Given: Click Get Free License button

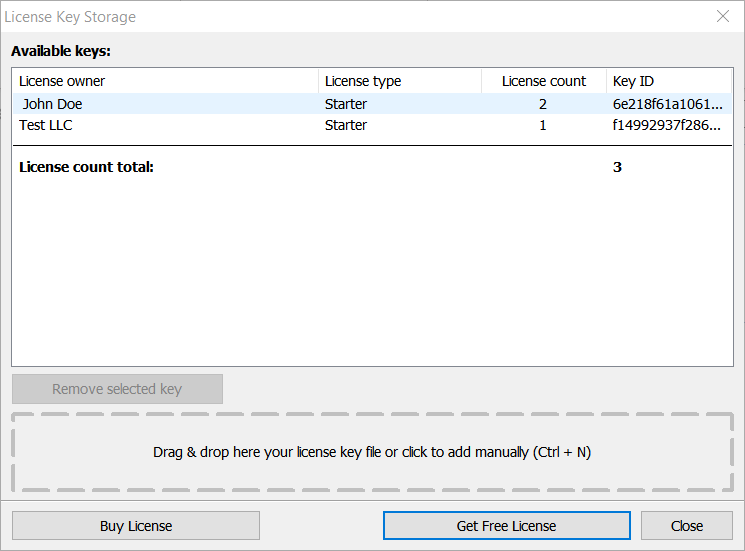Looking at the screenshot, I should pos(506,526).
